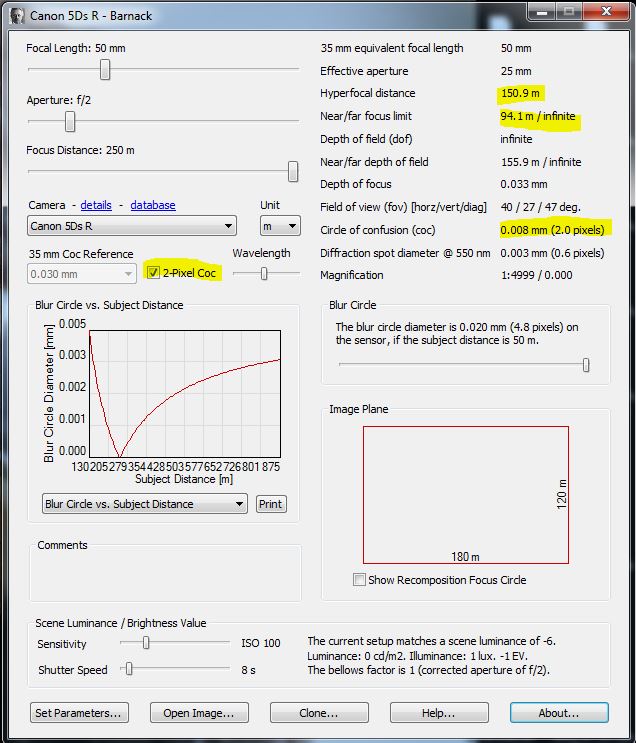Enable the 2-Pixel Coc checkbox
This screenshot has height=743, width=636.
click(x=153, y=272)
